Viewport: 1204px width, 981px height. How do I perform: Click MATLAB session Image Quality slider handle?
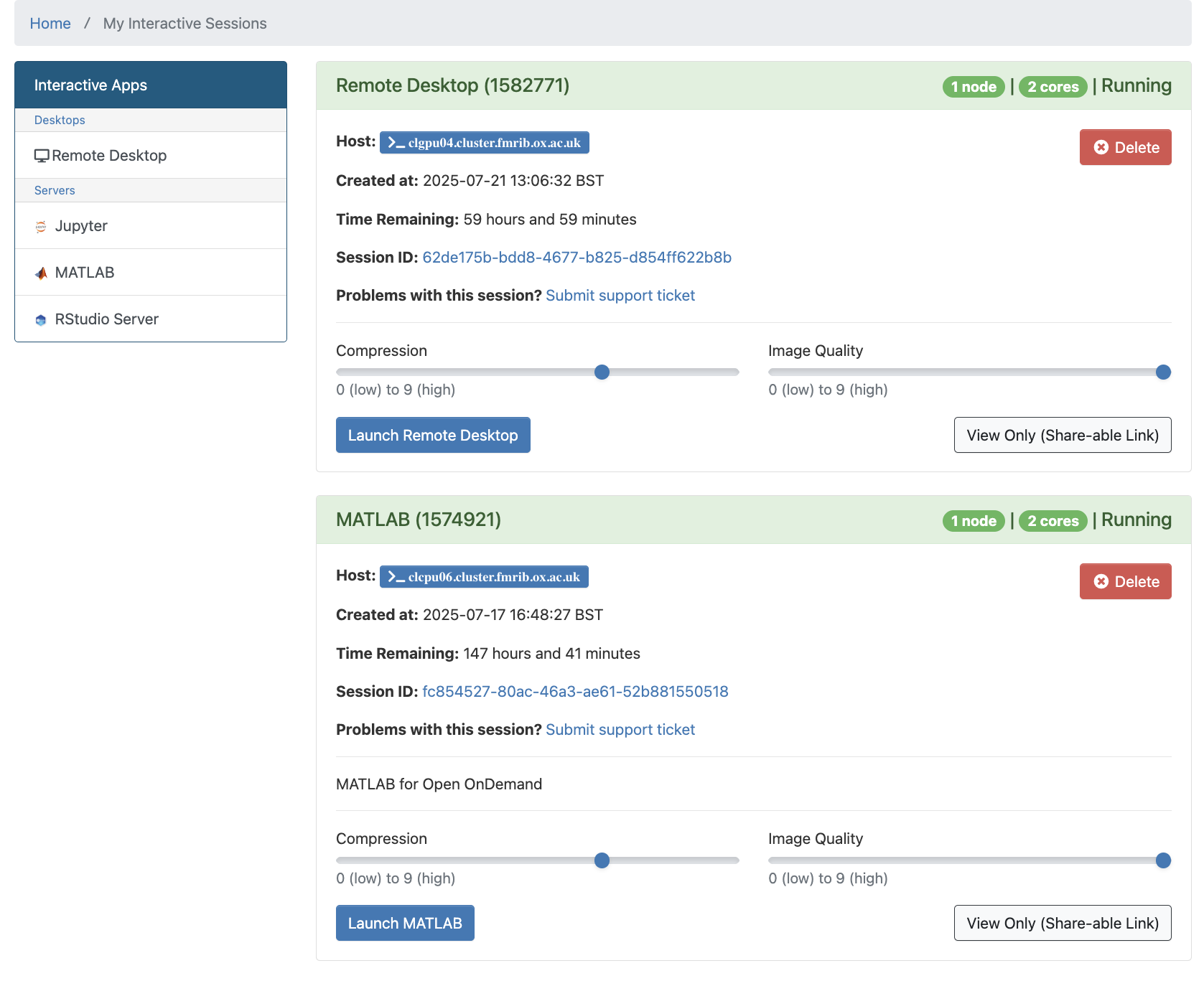(1163, 860)
